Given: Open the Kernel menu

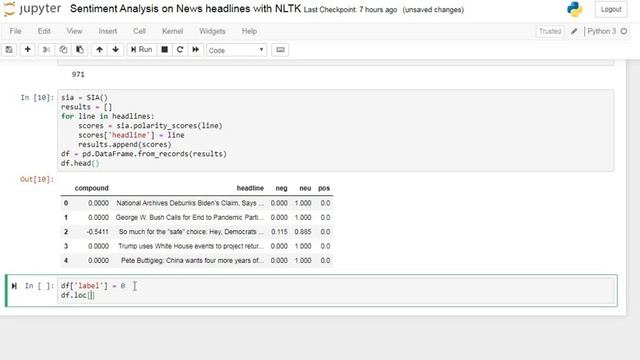Looking at the screenshot, I should pyautogui.click(x=172, y=31).
